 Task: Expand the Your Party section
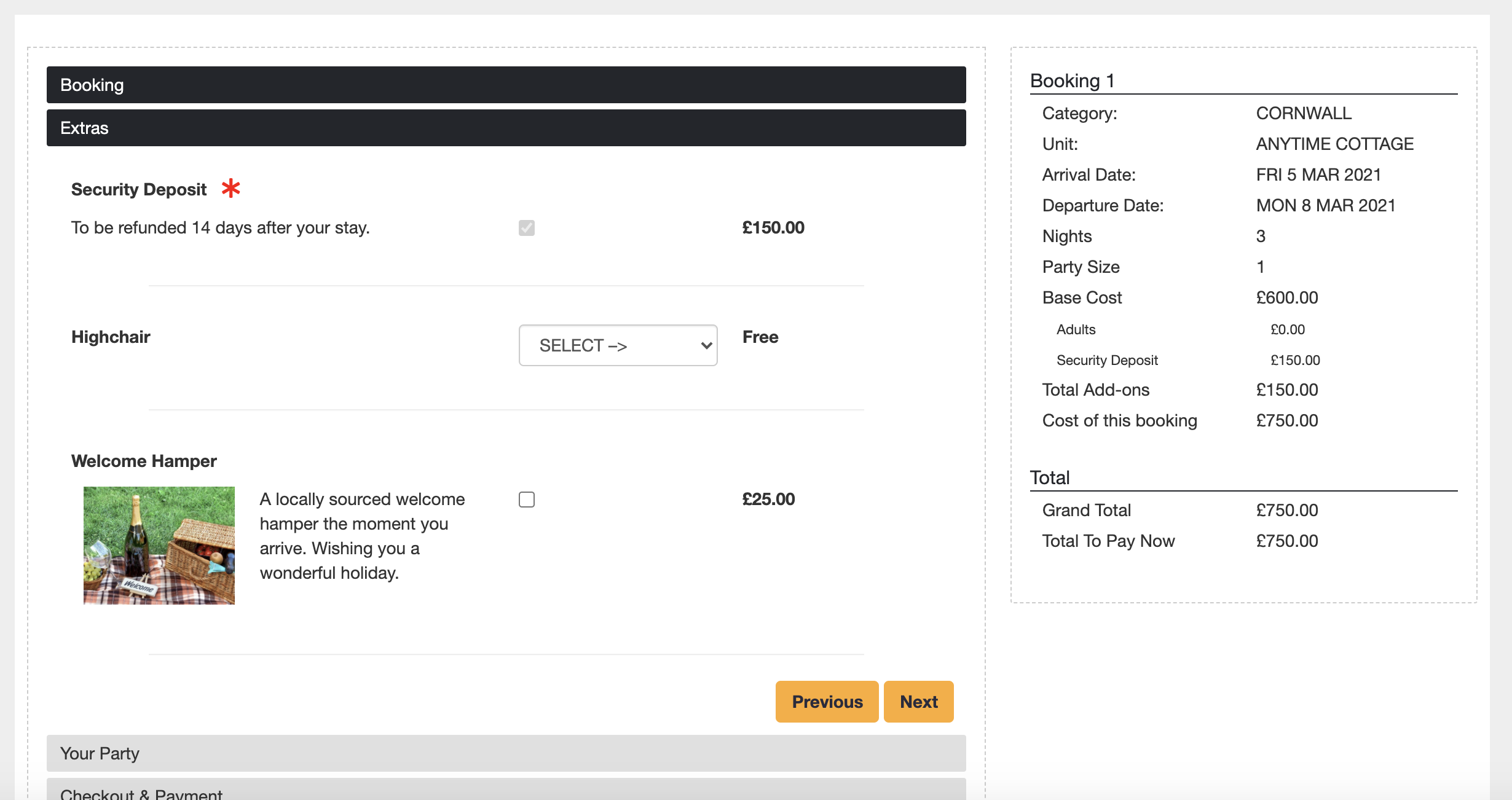[506, 753]
